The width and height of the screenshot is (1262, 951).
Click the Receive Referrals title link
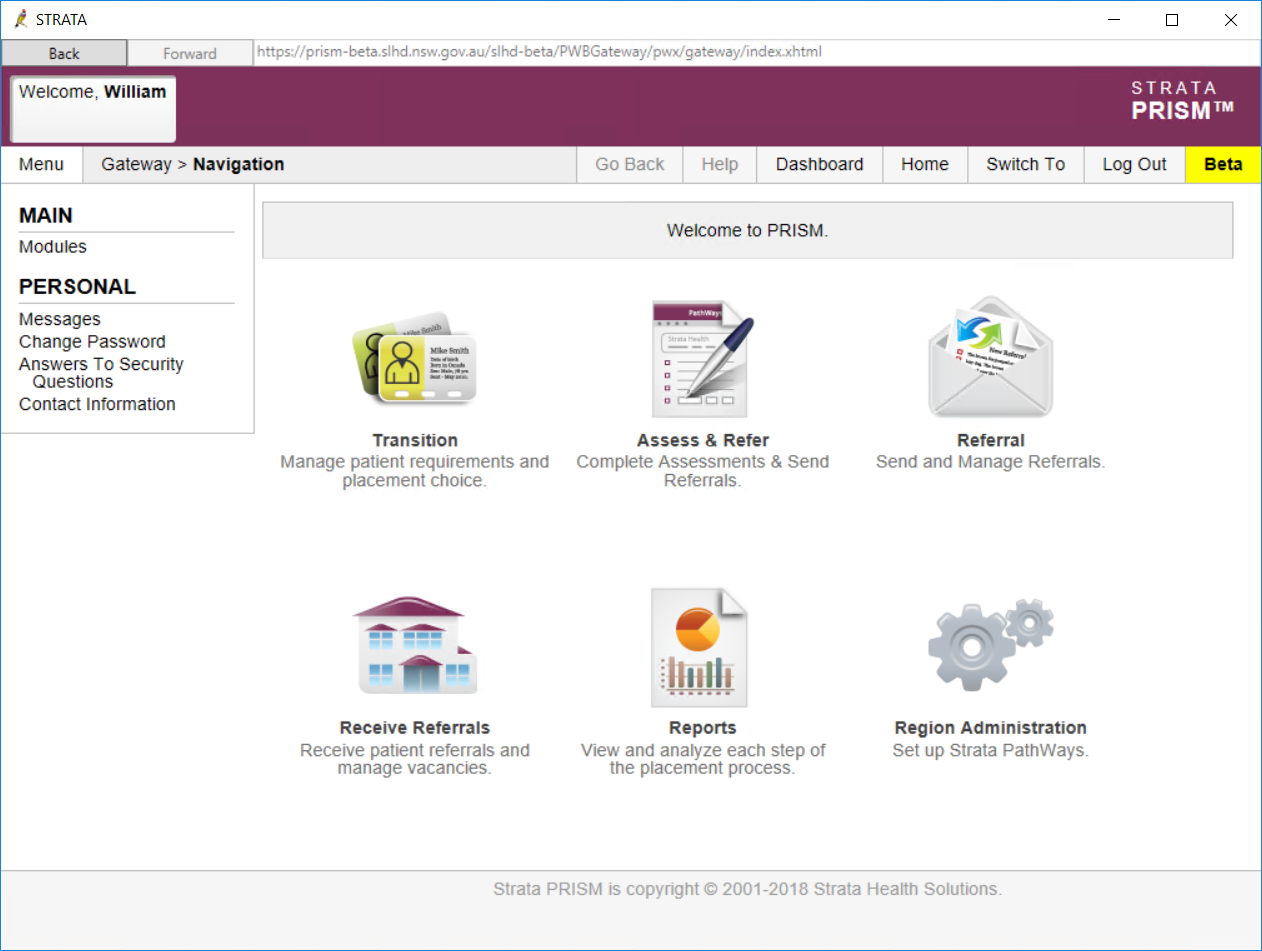(x=415, y=728)
